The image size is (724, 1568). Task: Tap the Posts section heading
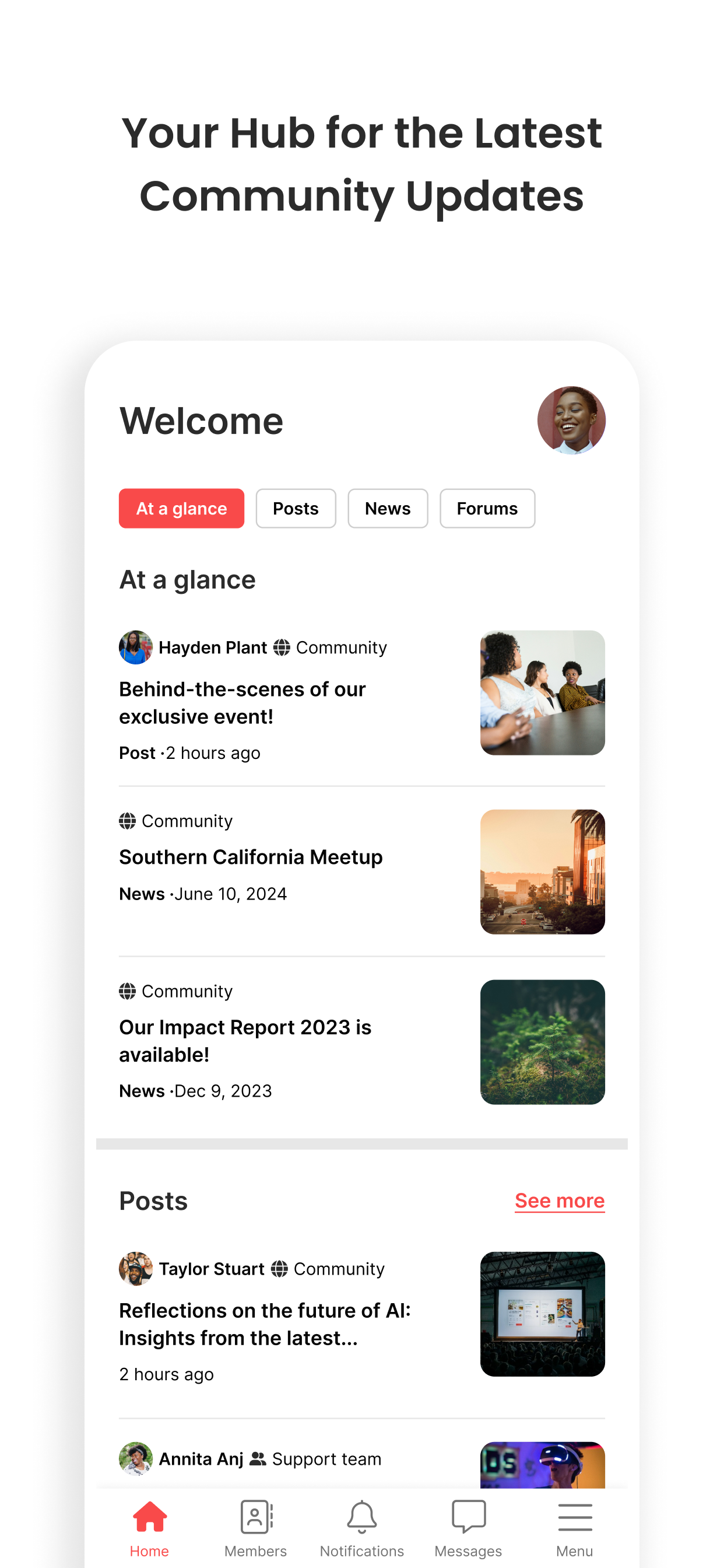(x=153, y=1201)
